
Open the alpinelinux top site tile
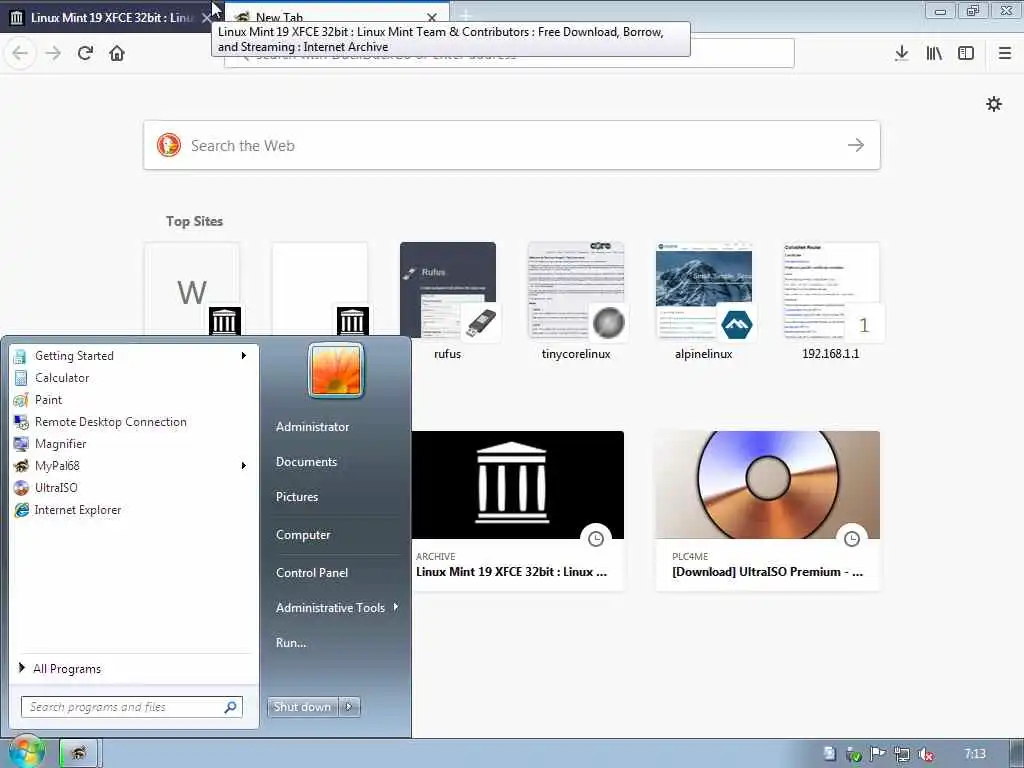coord(704,289)
